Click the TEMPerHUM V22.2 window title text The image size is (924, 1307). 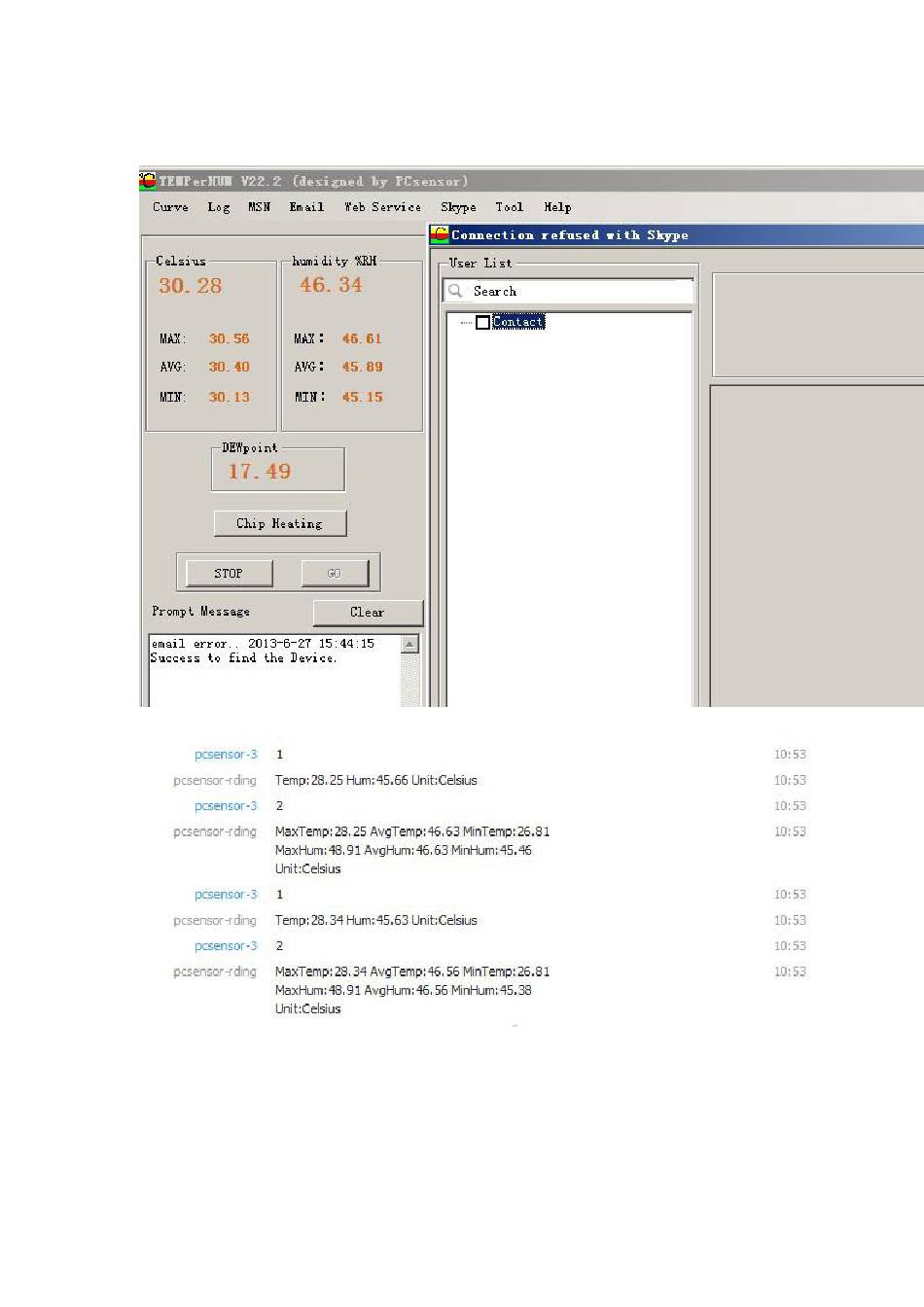(314, 182)
